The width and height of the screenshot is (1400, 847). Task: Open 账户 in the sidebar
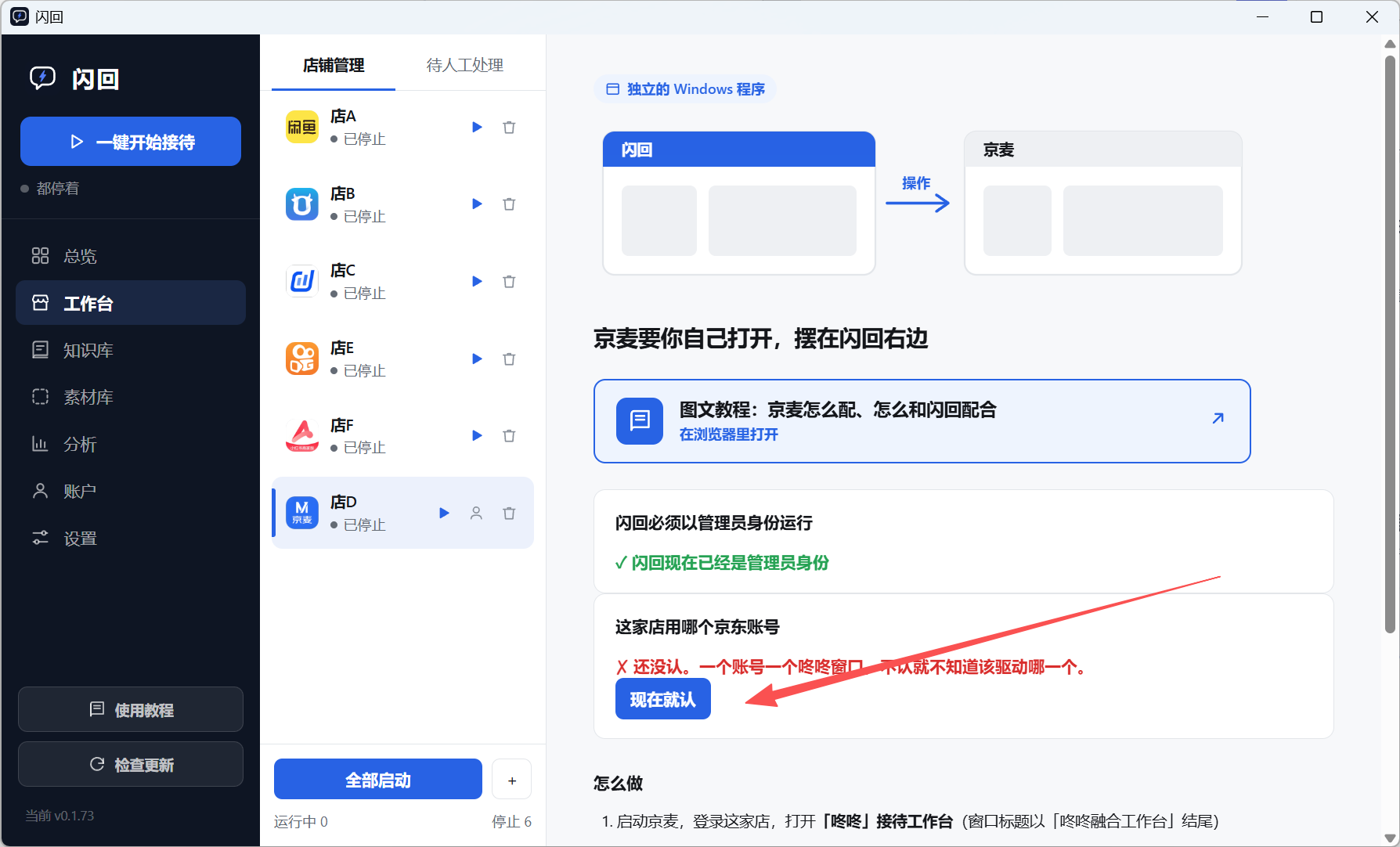click(x=131, y=491)
